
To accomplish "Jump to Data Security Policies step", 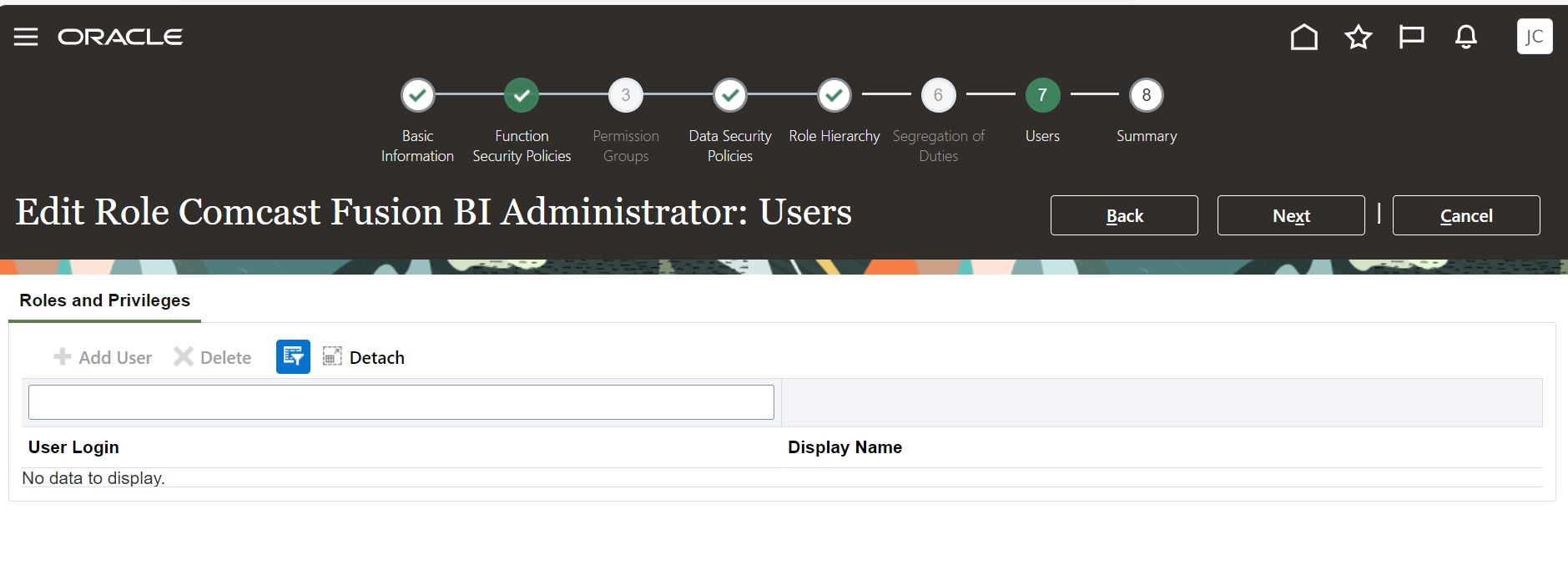I will [x=730, y=95].
